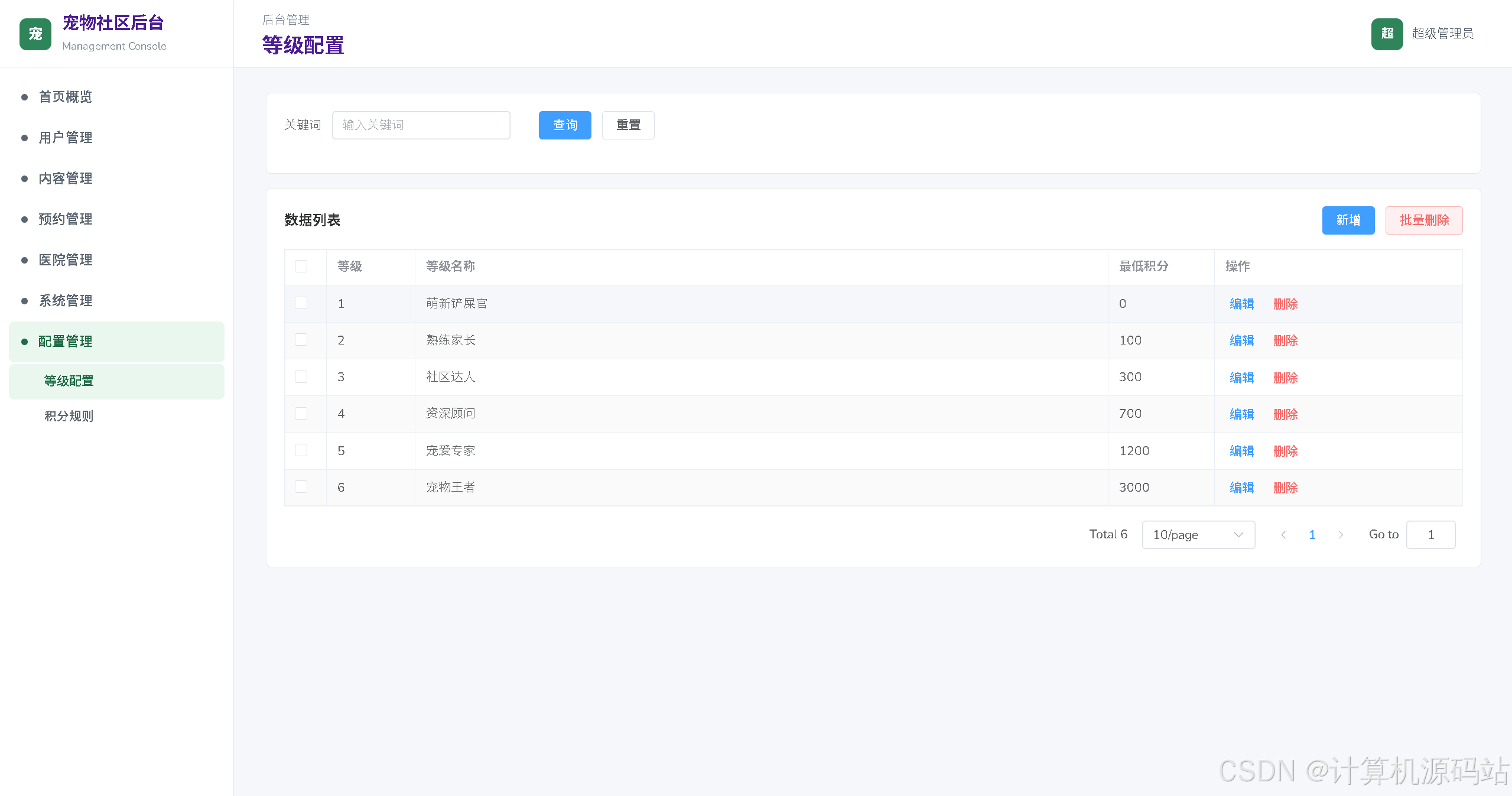Click the 新增 add button
The width and height of the screenshot is (1512, 796).
click(x=1348, y=220)
